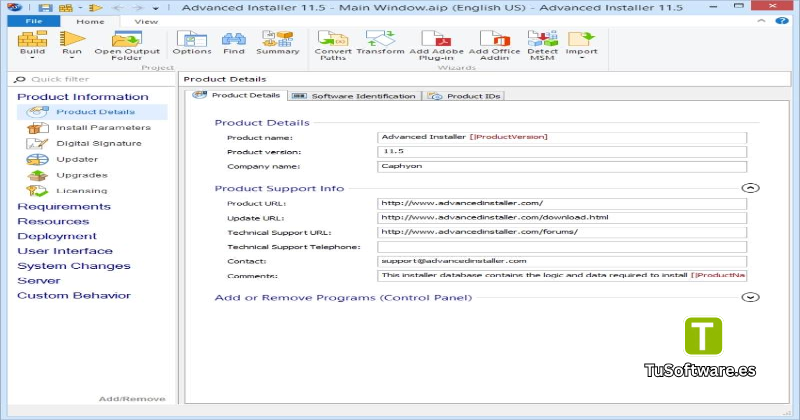Switch to Product IDs tab
Viewport: 800px width, 420px height.
point(464,96)
